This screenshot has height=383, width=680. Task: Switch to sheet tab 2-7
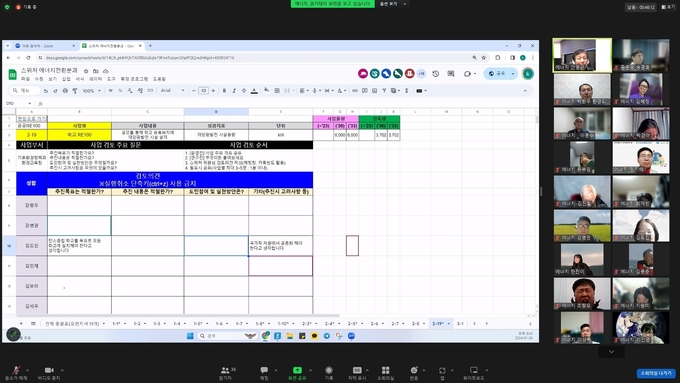tap(395, 324)
